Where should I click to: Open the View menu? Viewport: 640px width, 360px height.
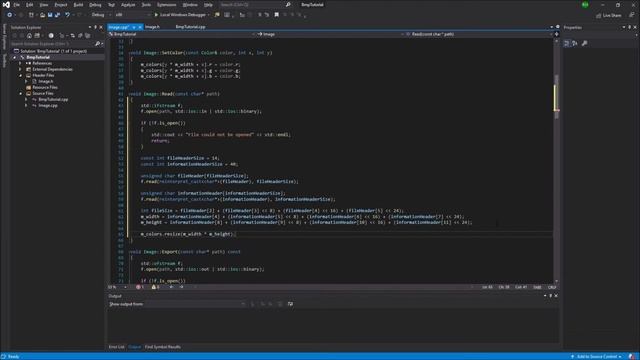(x=44, y=5)
